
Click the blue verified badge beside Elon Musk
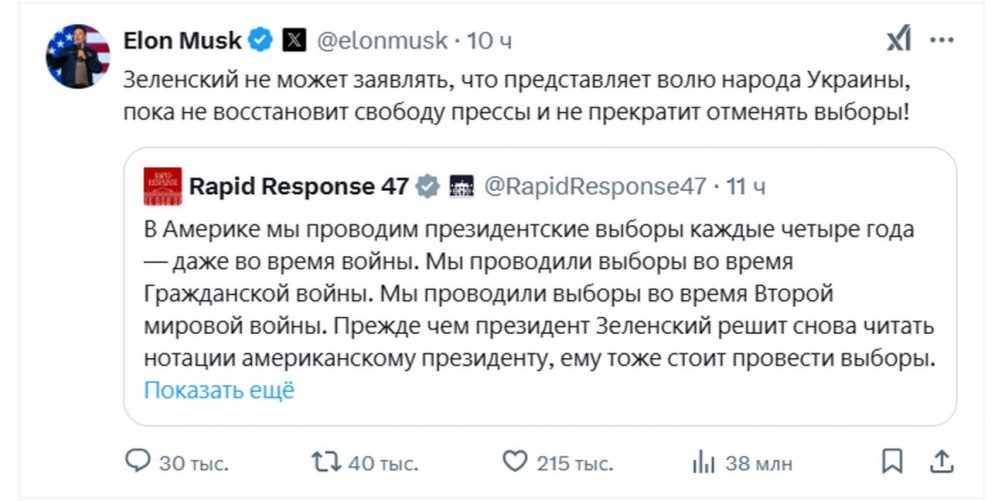[260, 41]
